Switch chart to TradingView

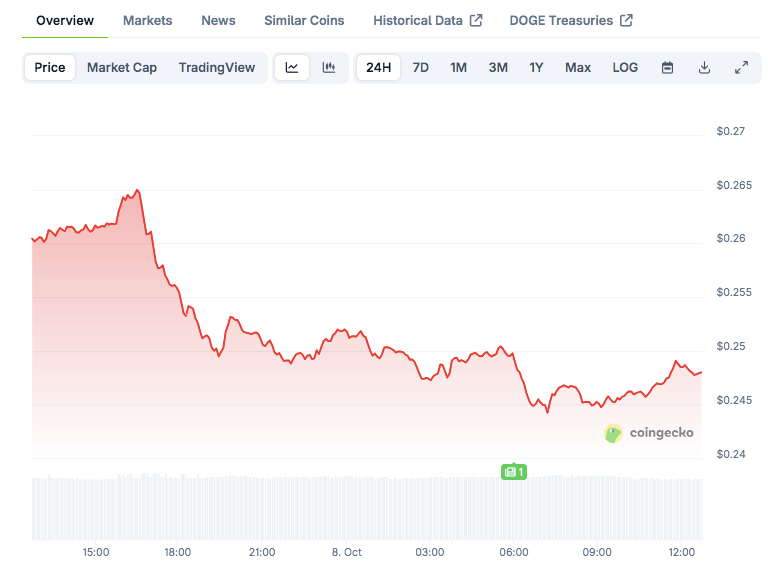coord(217,68)
